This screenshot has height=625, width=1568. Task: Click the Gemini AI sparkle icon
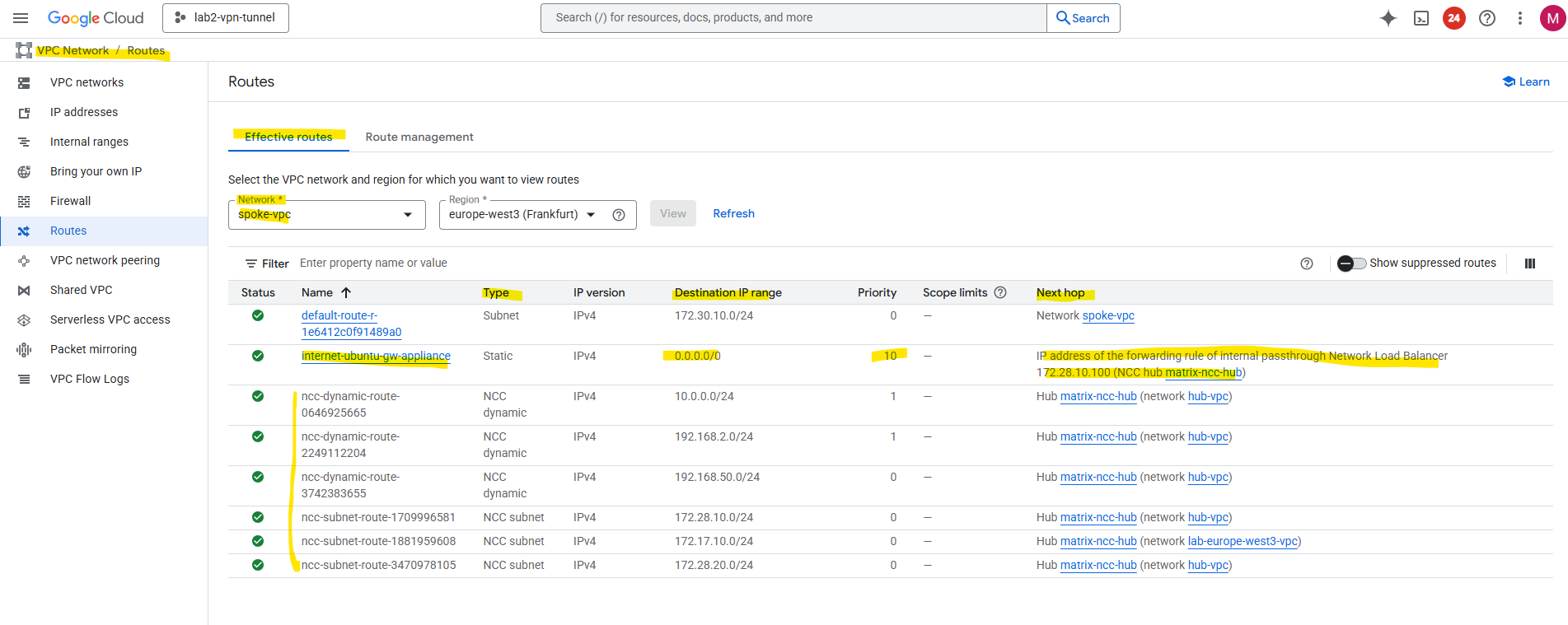click(x=1388, y=18)
